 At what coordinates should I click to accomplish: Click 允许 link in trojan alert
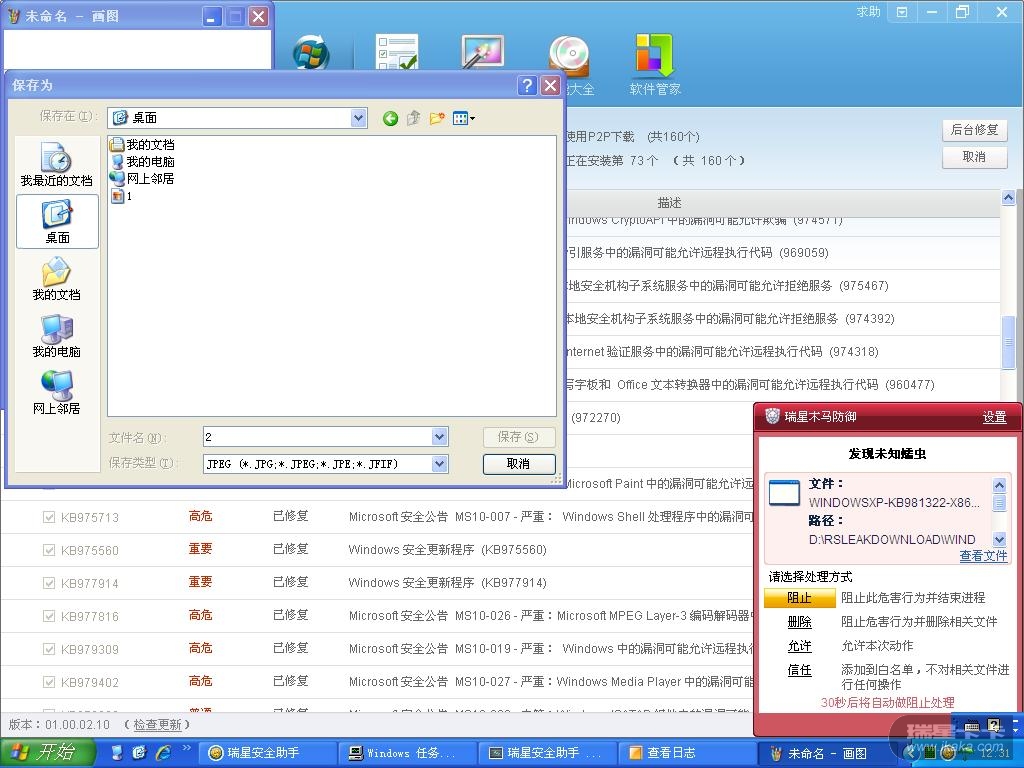(799, 646)
